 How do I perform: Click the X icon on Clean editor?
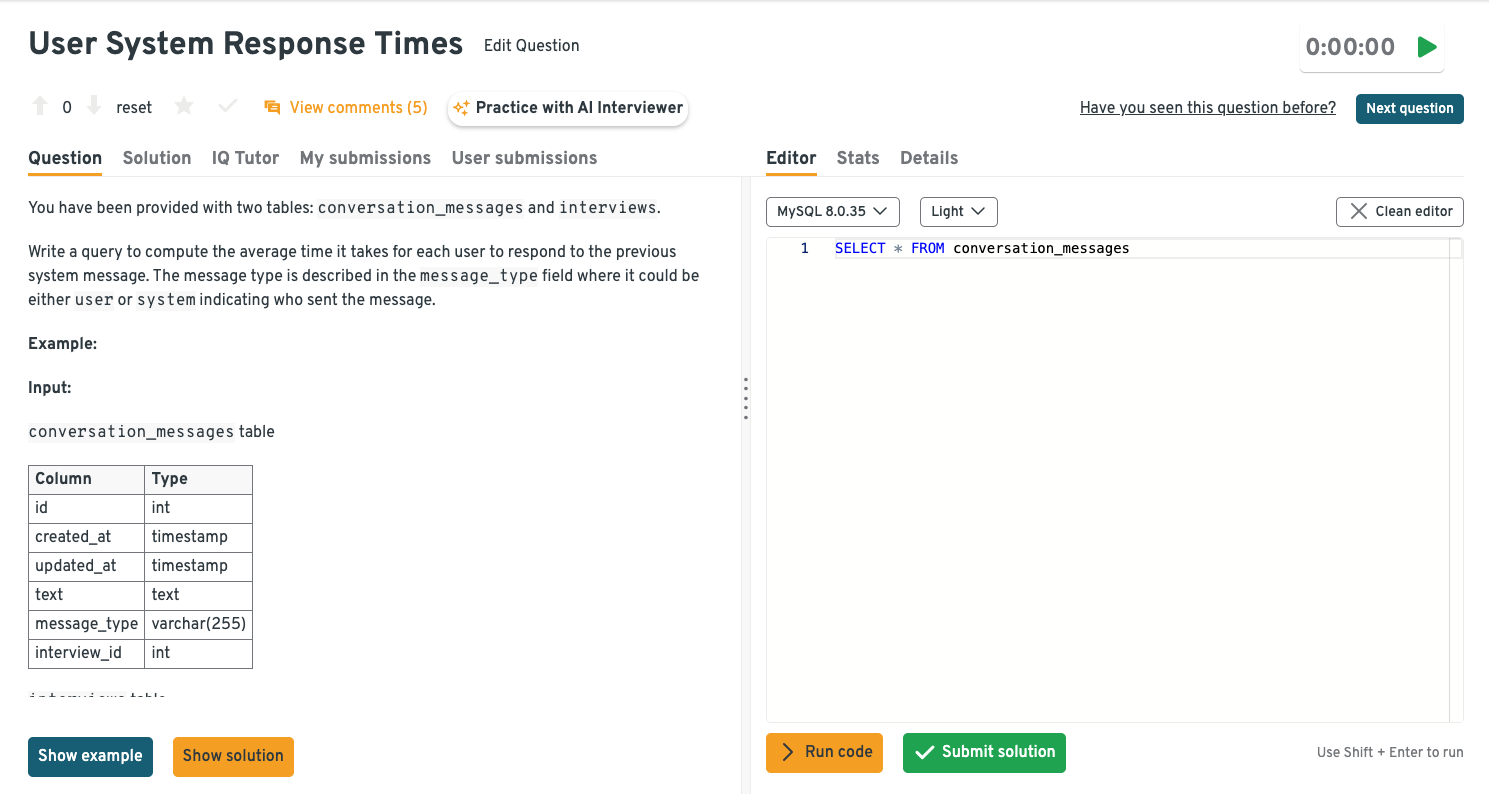pyautogui.click(x=1358, y=211)
